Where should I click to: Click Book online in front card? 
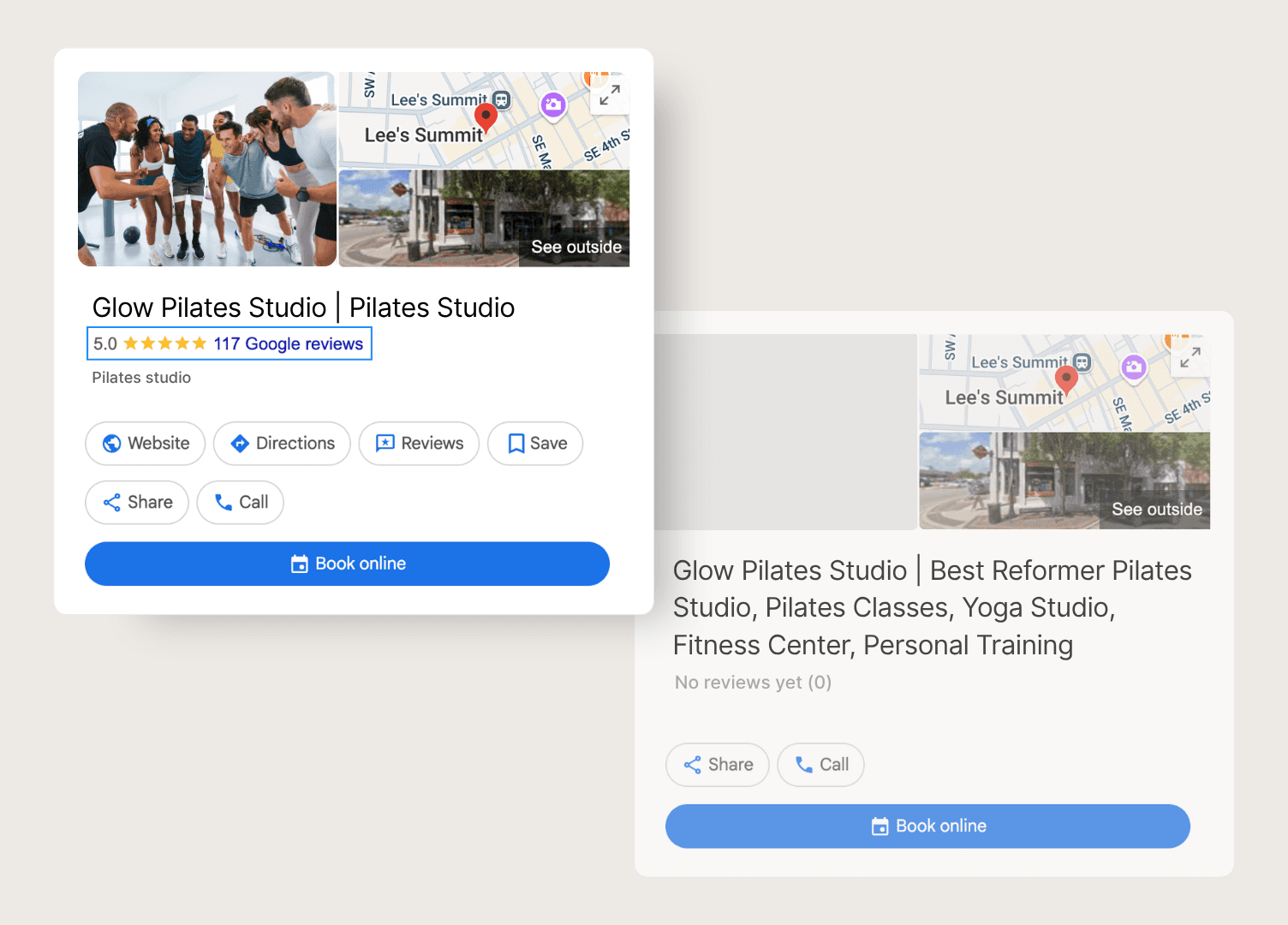[347, 564]
